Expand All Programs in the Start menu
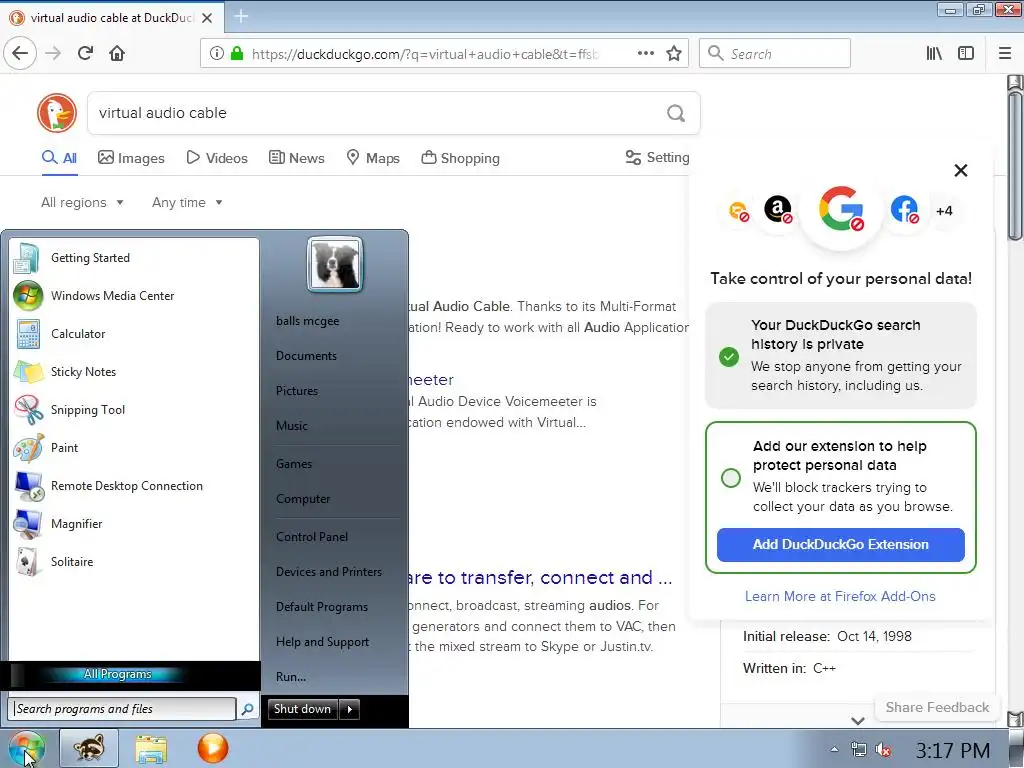 coord(118,674)
